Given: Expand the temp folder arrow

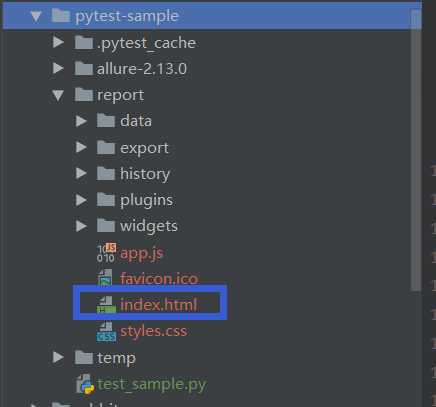Looking at the screenshot, I should click(x=59, y=357).
